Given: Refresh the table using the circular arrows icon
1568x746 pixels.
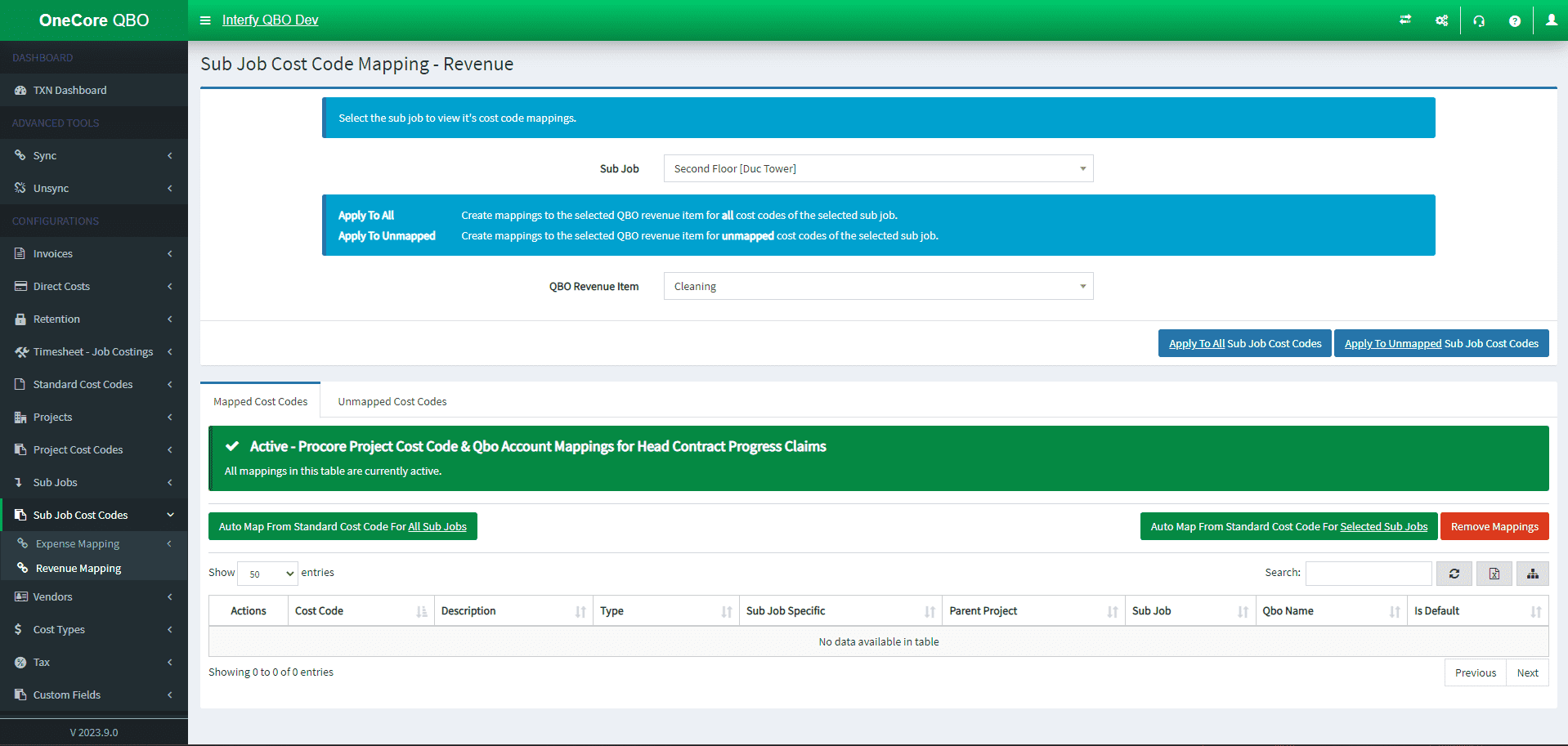Looking at the screenshot, I should [1454, 573].
